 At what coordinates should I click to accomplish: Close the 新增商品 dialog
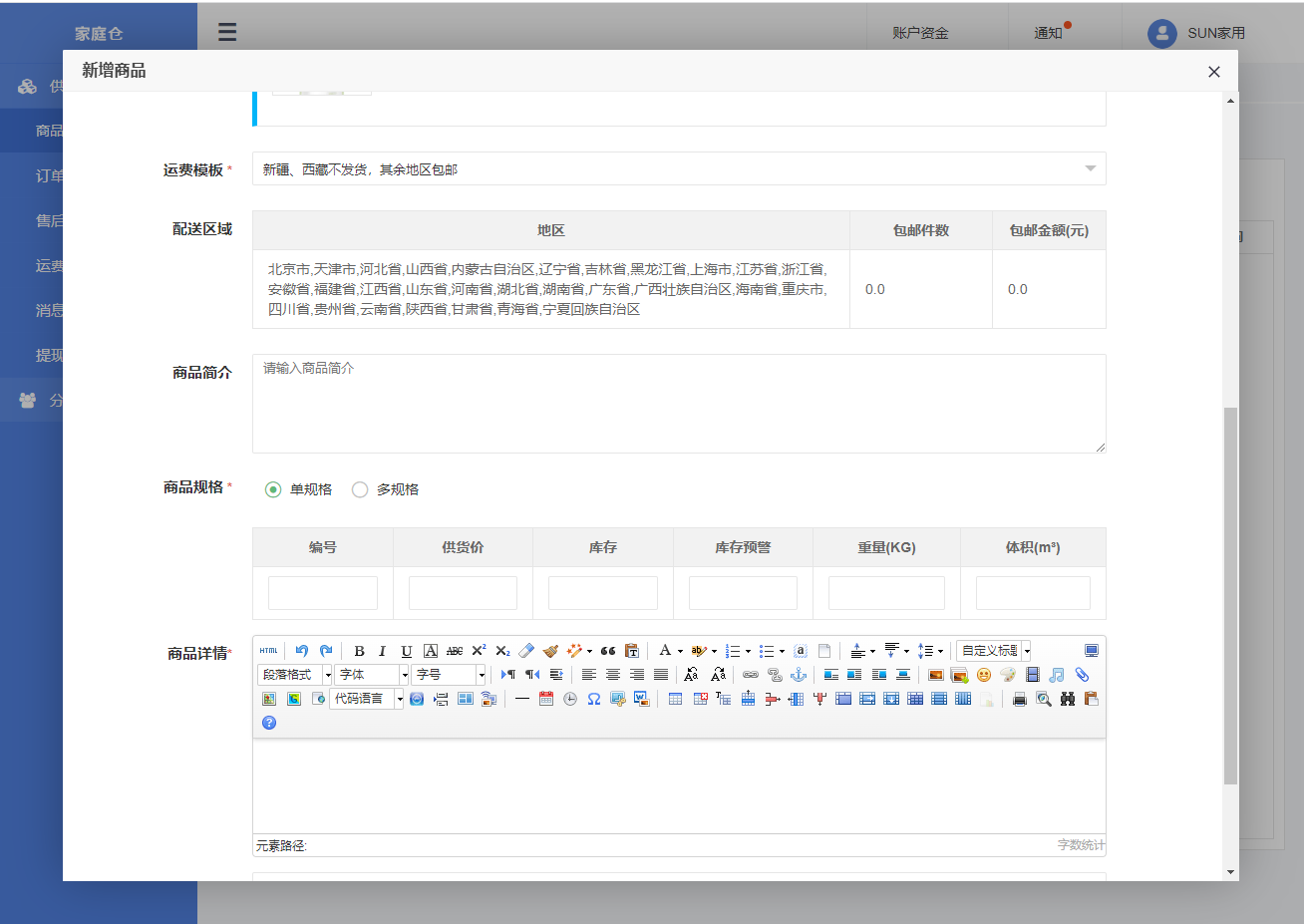pyautogui.click(x=1213, y=71)
